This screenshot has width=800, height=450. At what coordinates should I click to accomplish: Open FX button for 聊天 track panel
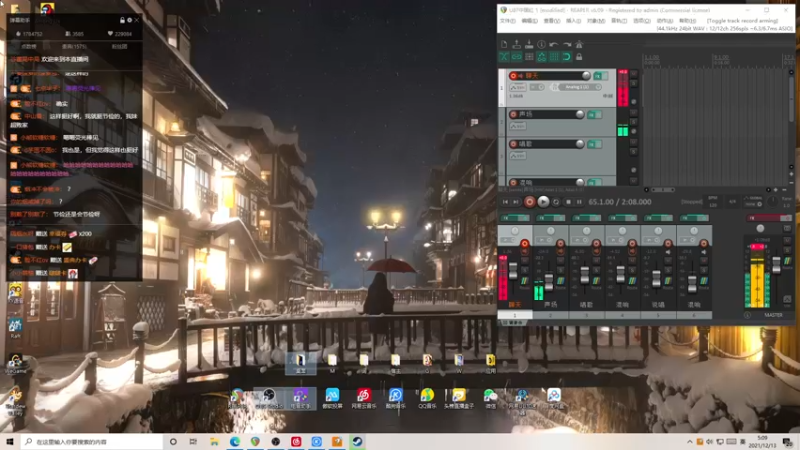(x=597, y=76)
